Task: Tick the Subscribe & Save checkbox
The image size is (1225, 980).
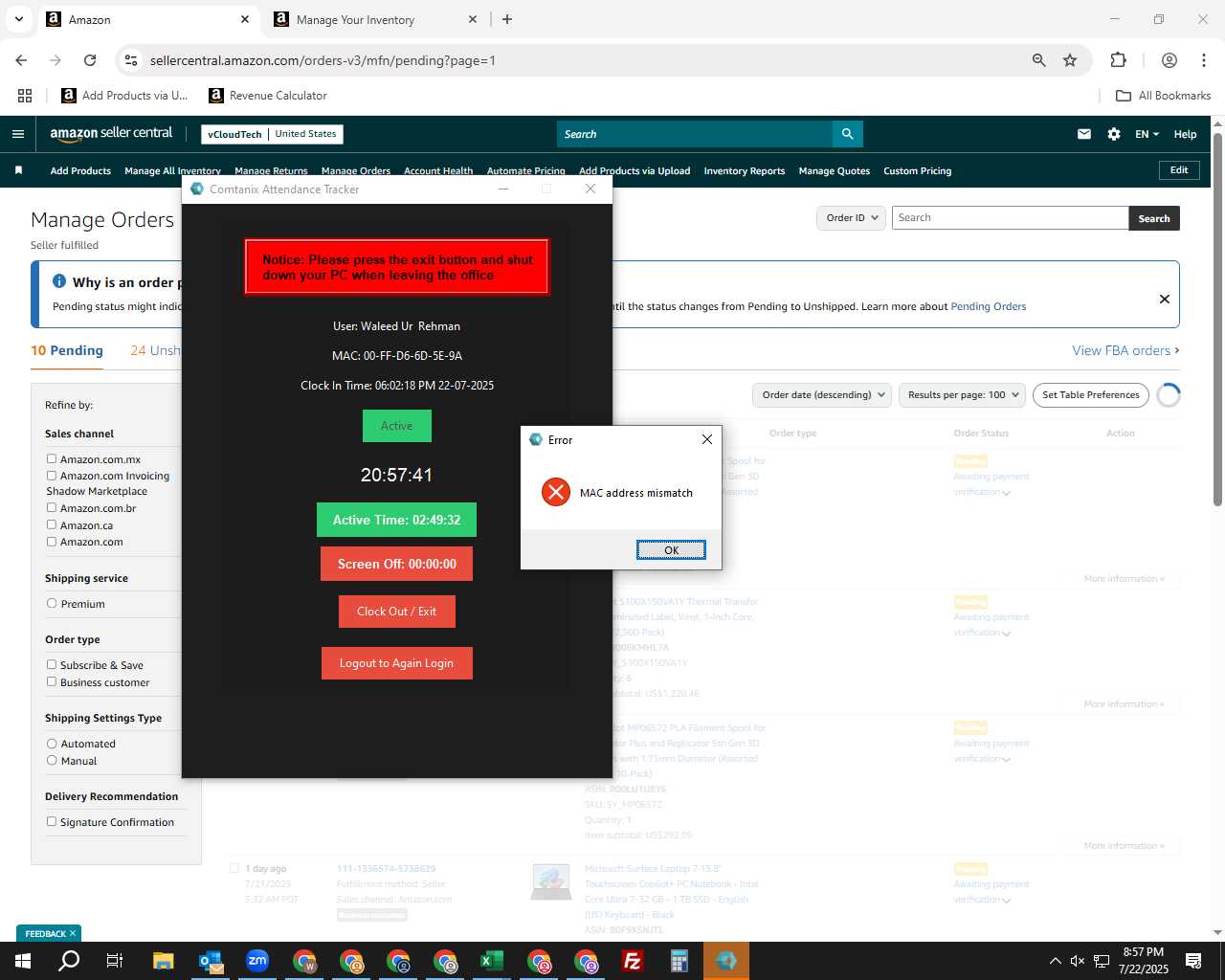Action: (52, 665)
